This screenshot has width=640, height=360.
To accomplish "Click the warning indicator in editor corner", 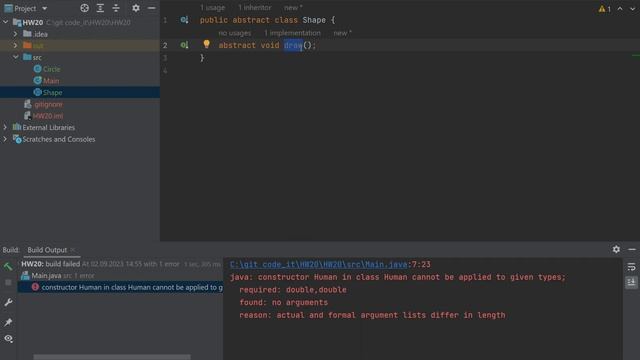I will click(x=604, y=9).
